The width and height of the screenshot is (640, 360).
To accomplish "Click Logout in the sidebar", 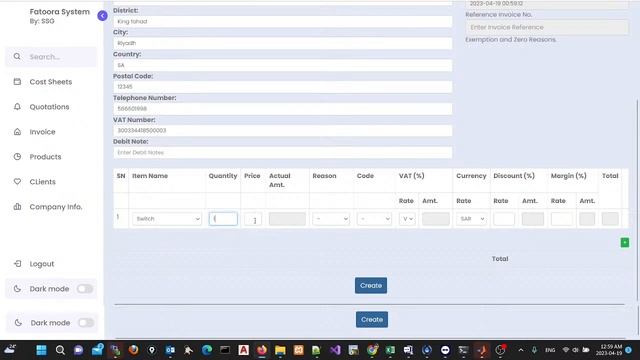I will point(42,264).
